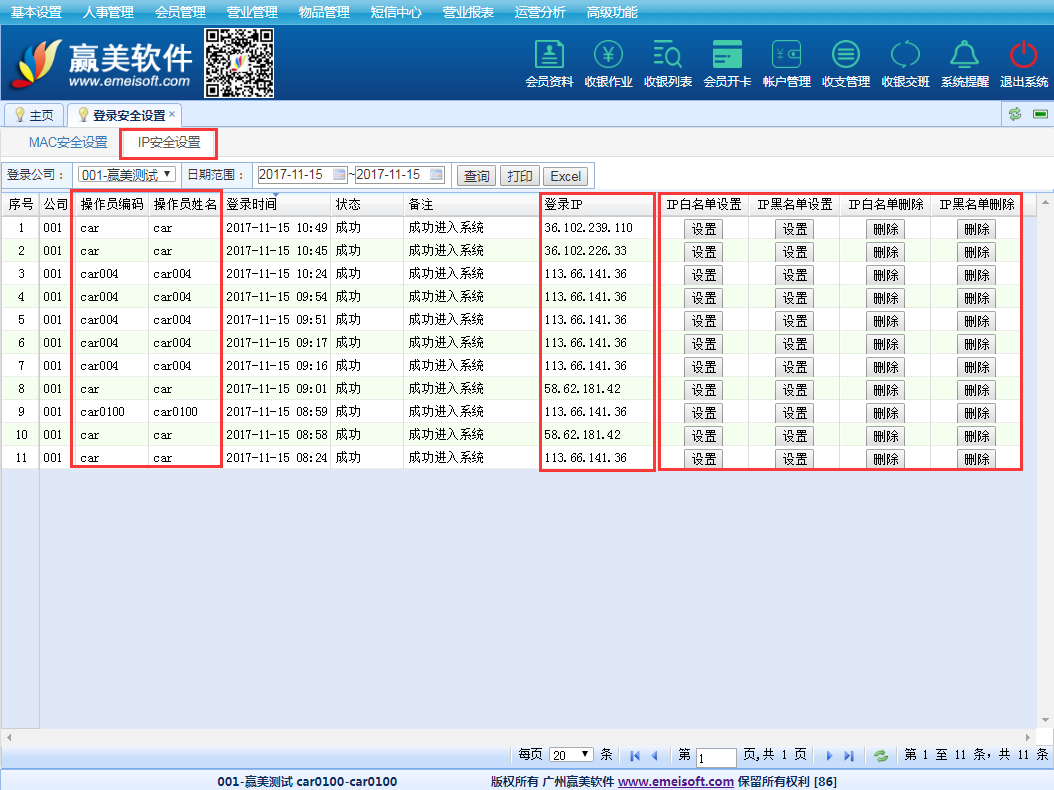Click the 查询 query button
The width and height of the screenshot is (1054, 790).
pos(476,176)
